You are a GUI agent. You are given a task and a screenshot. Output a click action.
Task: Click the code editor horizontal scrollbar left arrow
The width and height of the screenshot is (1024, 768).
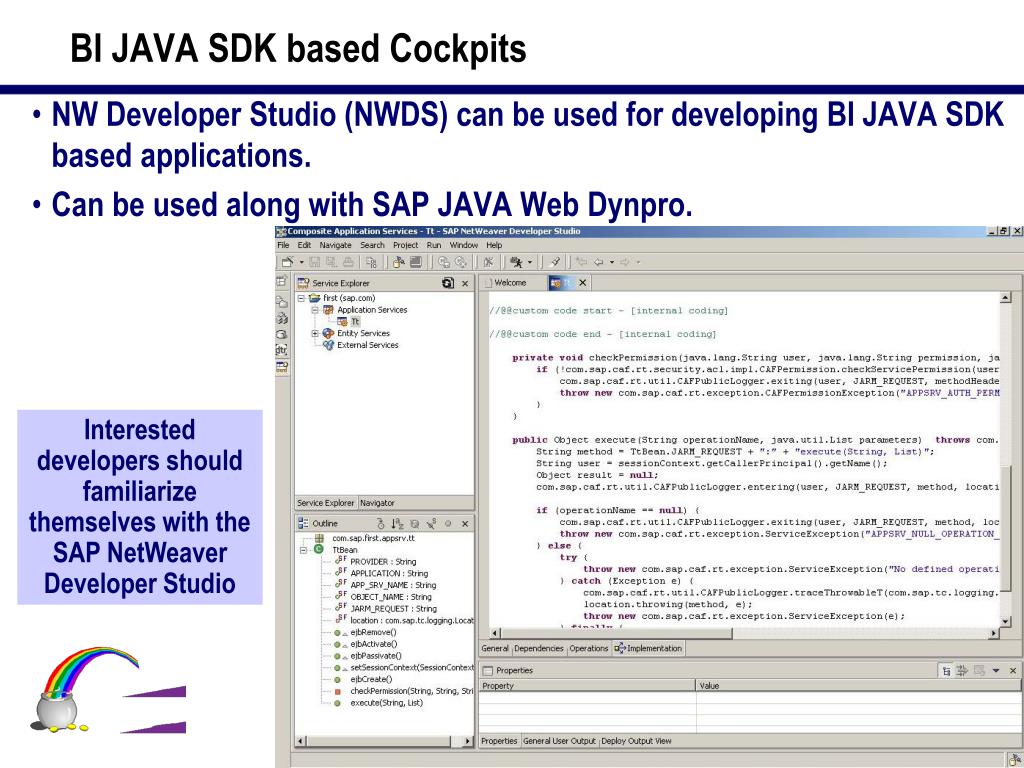click(494, 633)
